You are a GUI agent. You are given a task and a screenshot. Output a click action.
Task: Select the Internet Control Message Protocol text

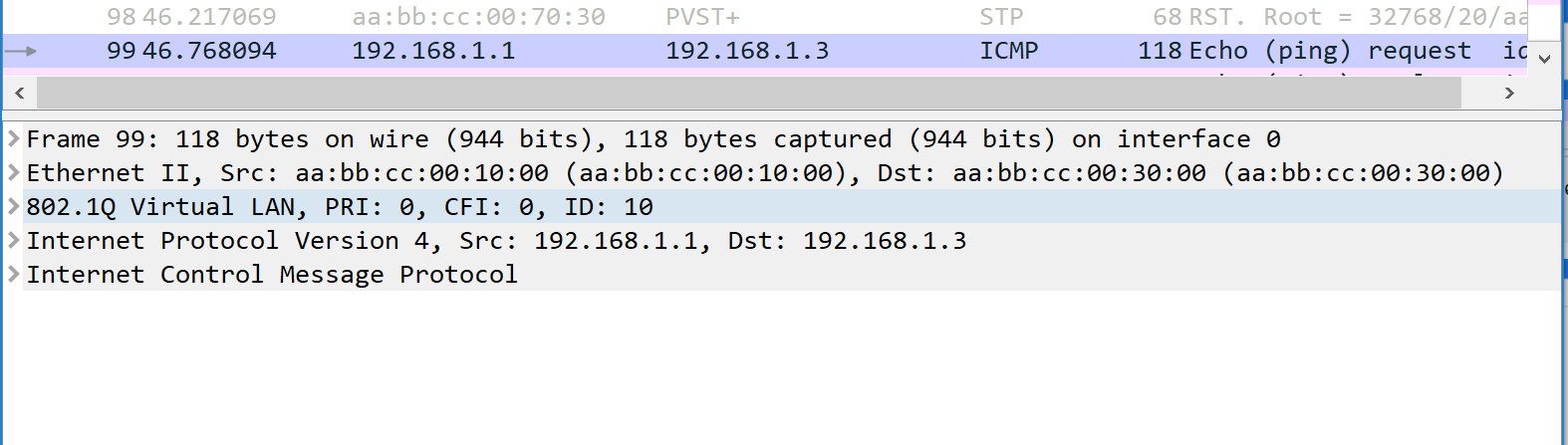tap(272, 275)
